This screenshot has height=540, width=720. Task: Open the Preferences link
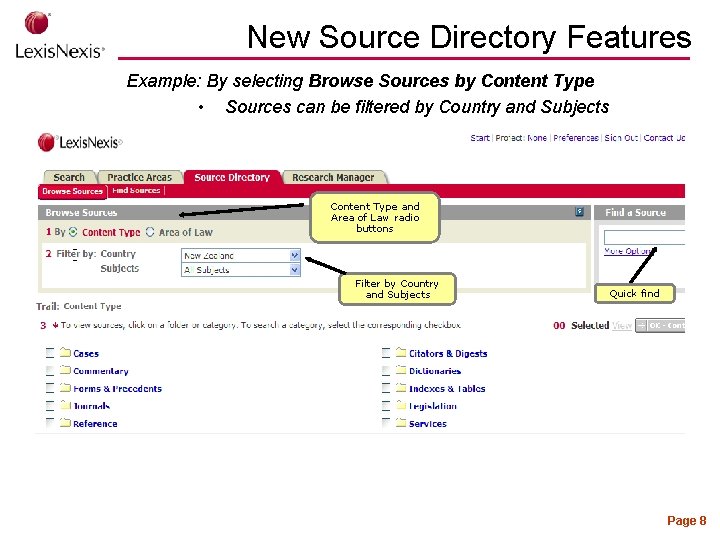(576, 138)
